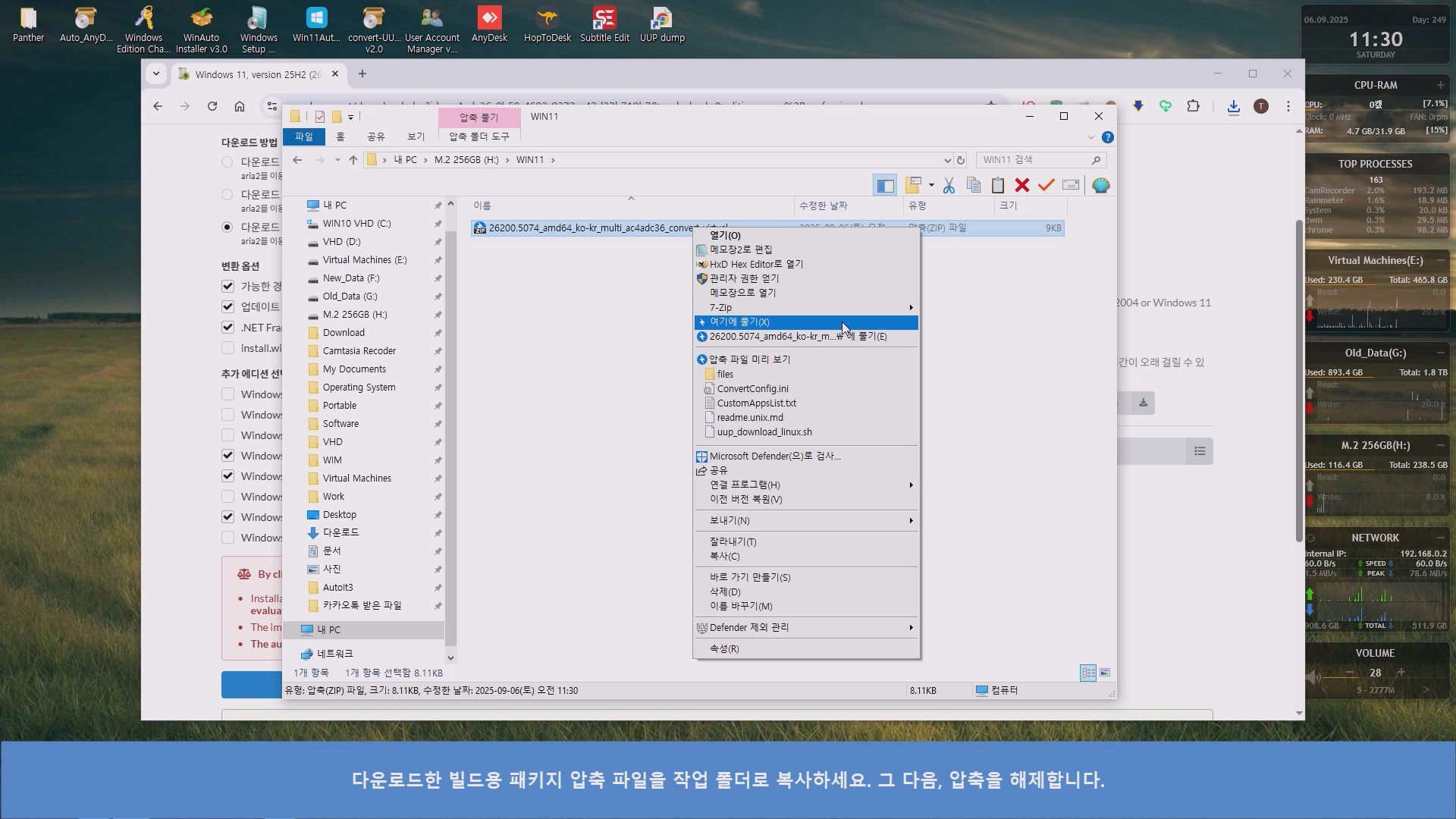Open Download folder in quick access
The image size is (1456, 819).
click(344, 333)
